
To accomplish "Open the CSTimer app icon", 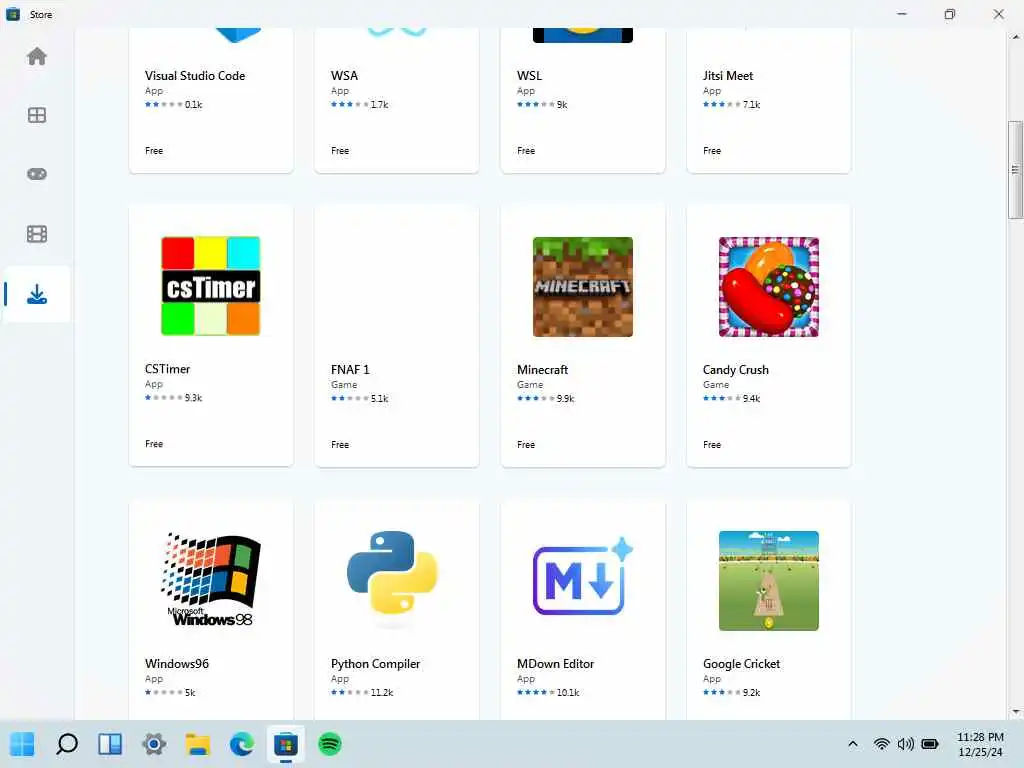I will click(211, 286).
